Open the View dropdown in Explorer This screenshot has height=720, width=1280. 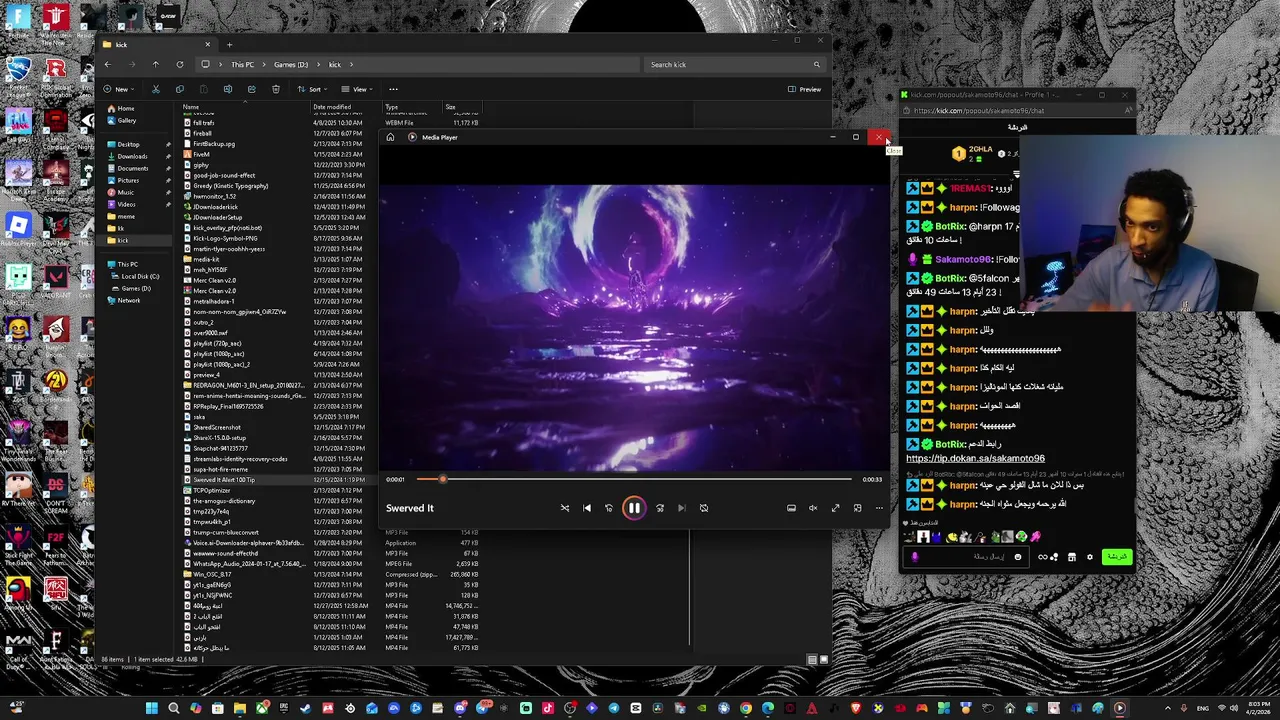coord(358,89)
